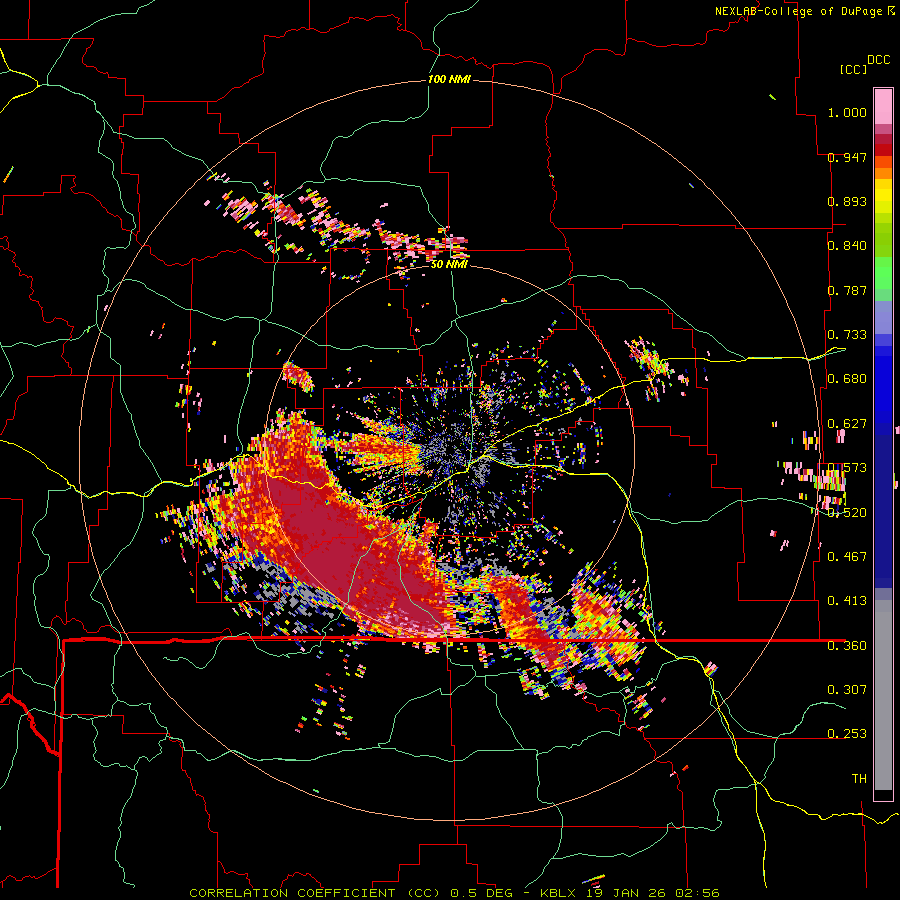Select the 0.467 scale label
Image resolution: width=900 pixels, height=900 pixels.
pyautogui.click(x=847, y=557)
